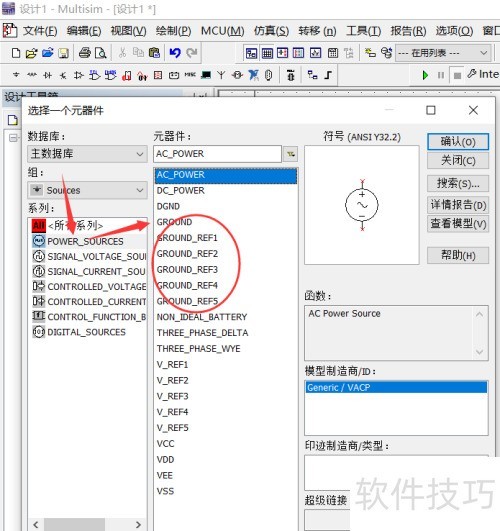Viewport: 500px width, 531px height.
Task: Select VCC component in list
Action: click(165, 444)
